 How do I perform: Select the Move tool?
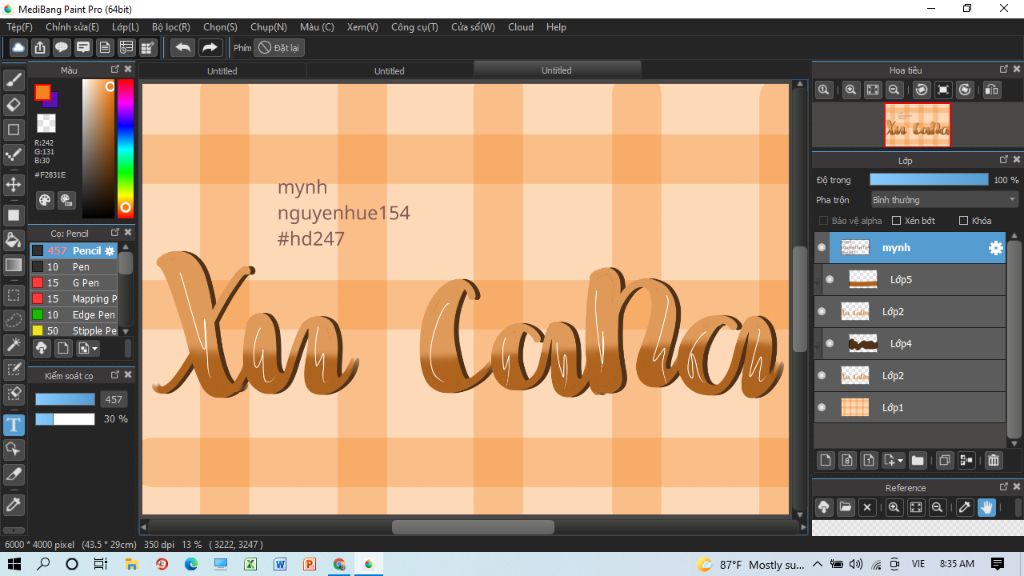click(x=14, y=184)
